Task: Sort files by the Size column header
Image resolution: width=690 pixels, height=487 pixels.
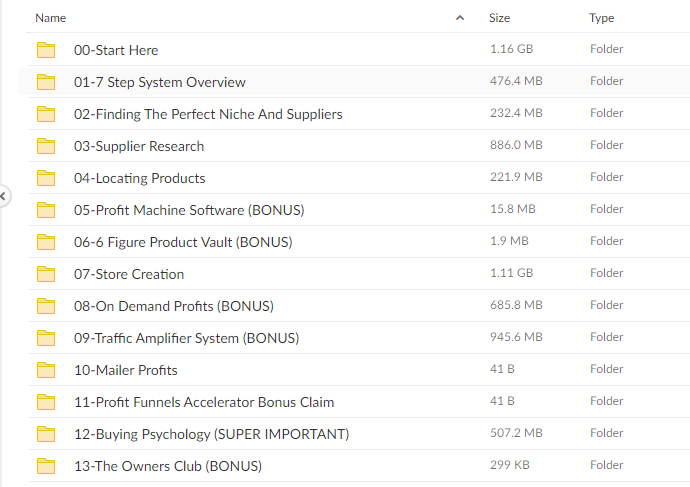Action: [499, 18]
